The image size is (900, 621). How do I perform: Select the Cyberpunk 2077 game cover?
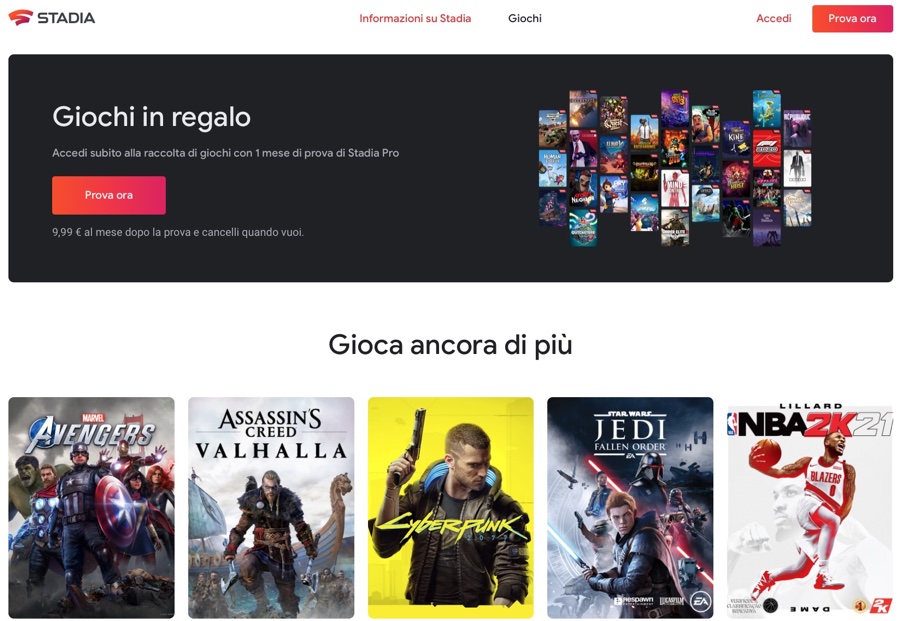[x=451, y=508]
